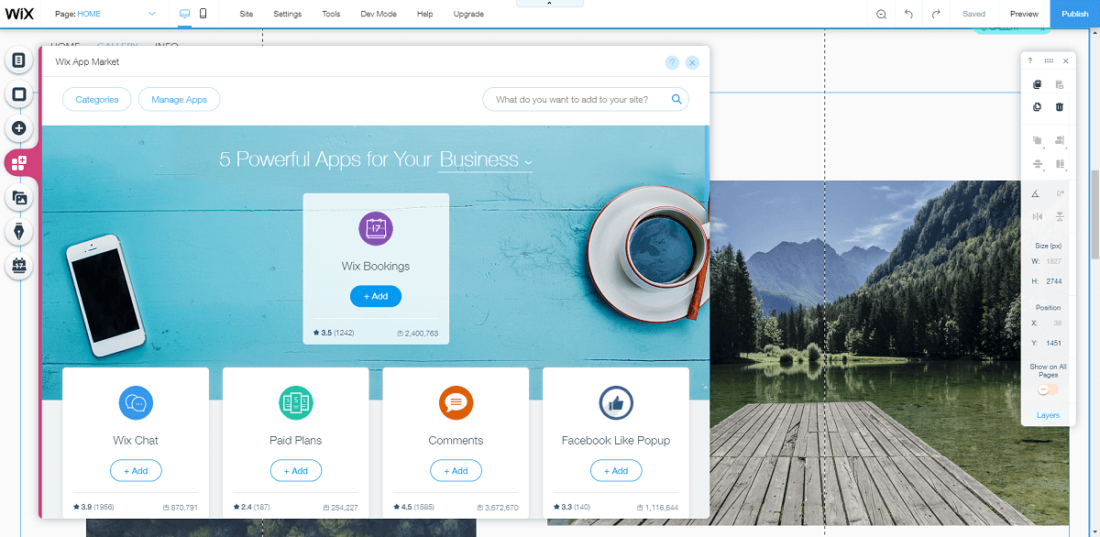Click the lake landscape image on canvas
This screenshot has width=1100, height=537.
point(865,353)
